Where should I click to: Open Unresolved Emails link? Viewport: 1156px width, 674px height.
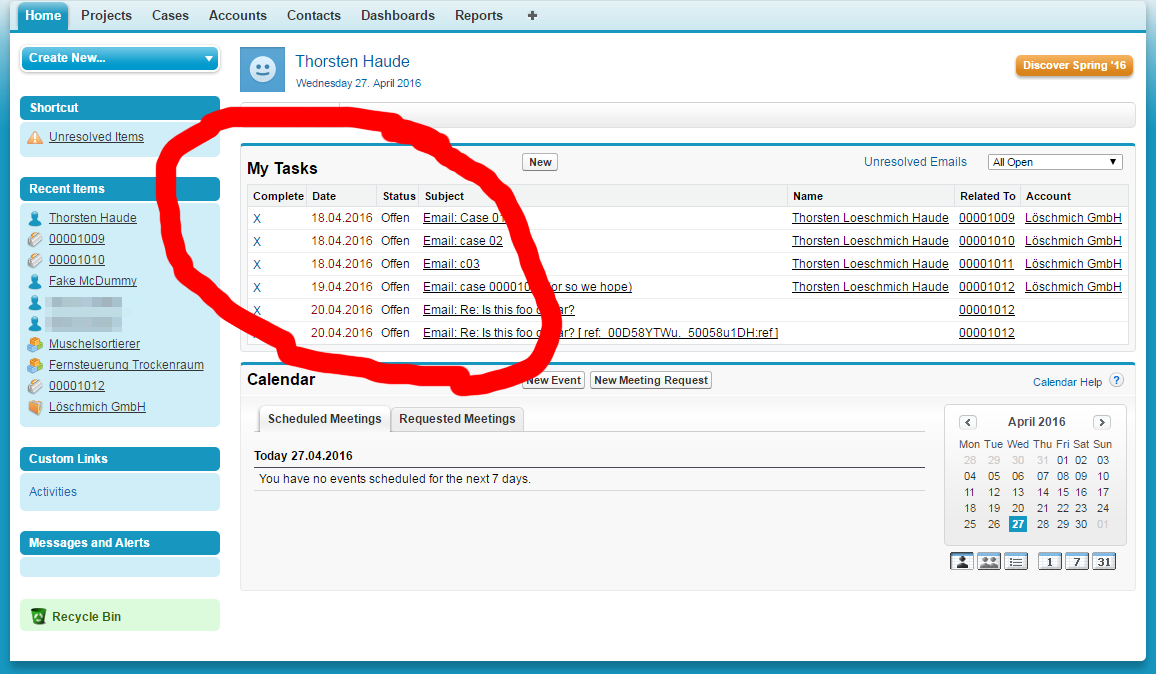[915, 161]
